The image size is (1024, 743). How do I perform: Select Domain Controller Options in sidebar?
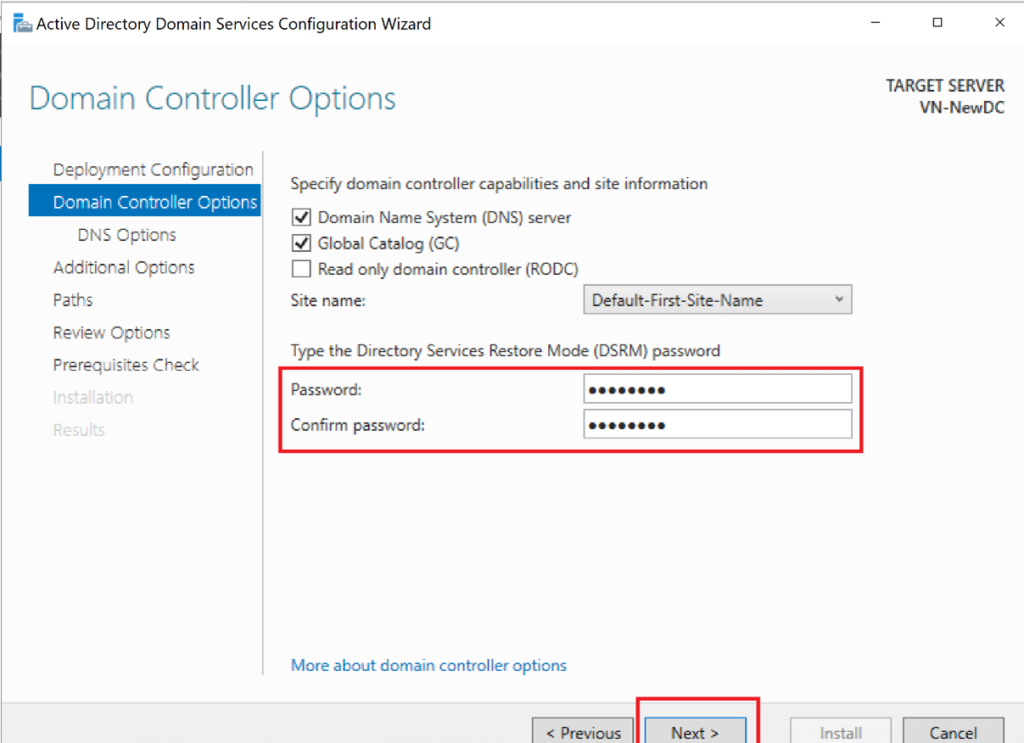tap(155, 202)
